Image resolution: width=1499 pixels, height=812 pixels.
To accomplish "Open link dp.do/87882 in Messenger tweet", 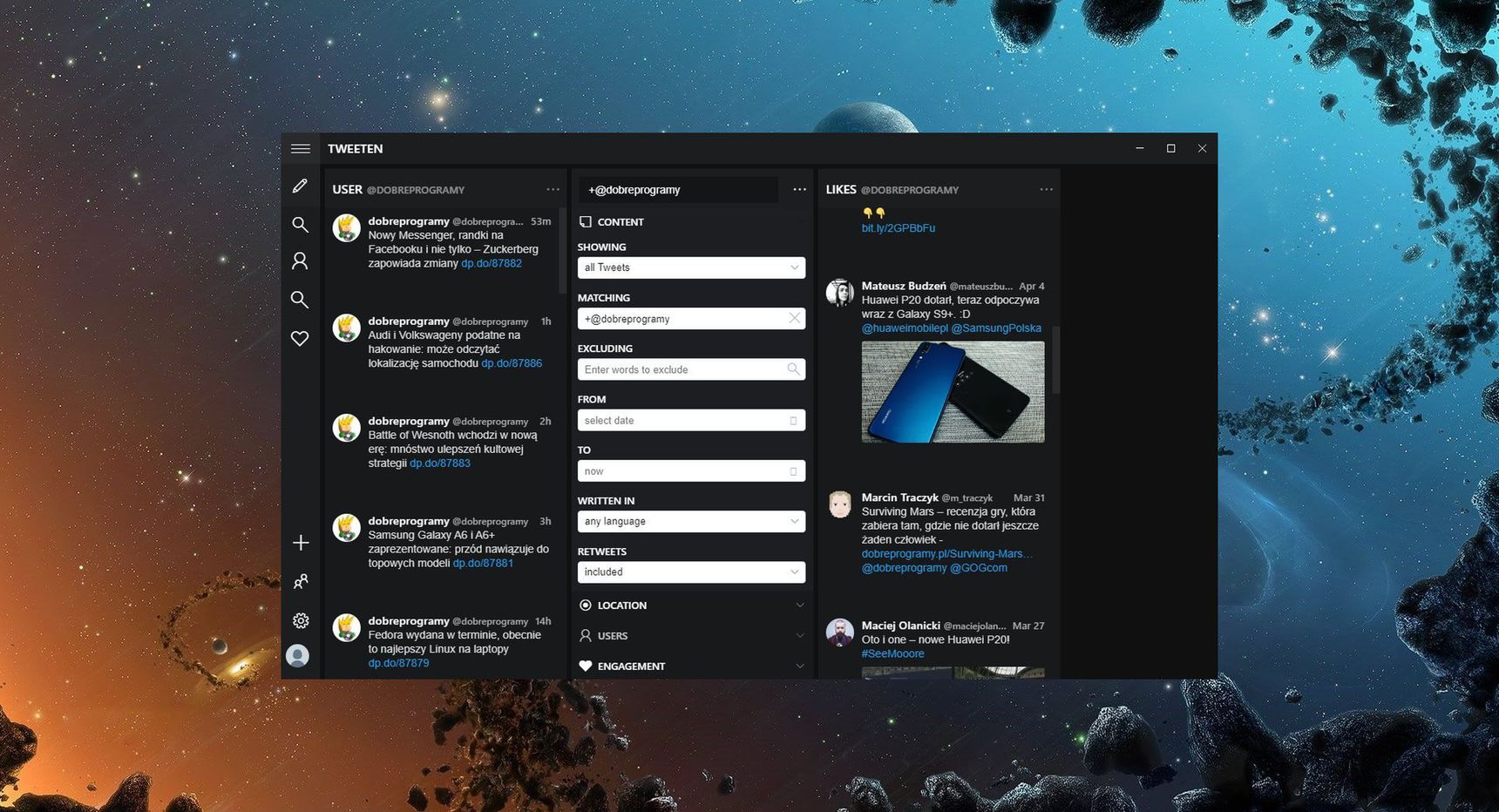I will [x=492, y=263].
